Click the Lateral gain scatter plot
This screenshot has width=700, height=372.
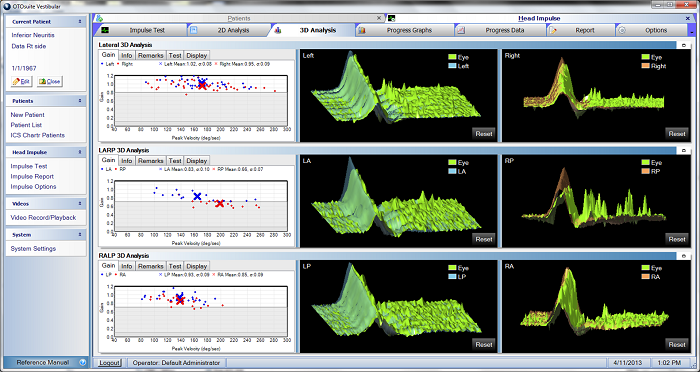pyautogui.click(x=200, y=101)
